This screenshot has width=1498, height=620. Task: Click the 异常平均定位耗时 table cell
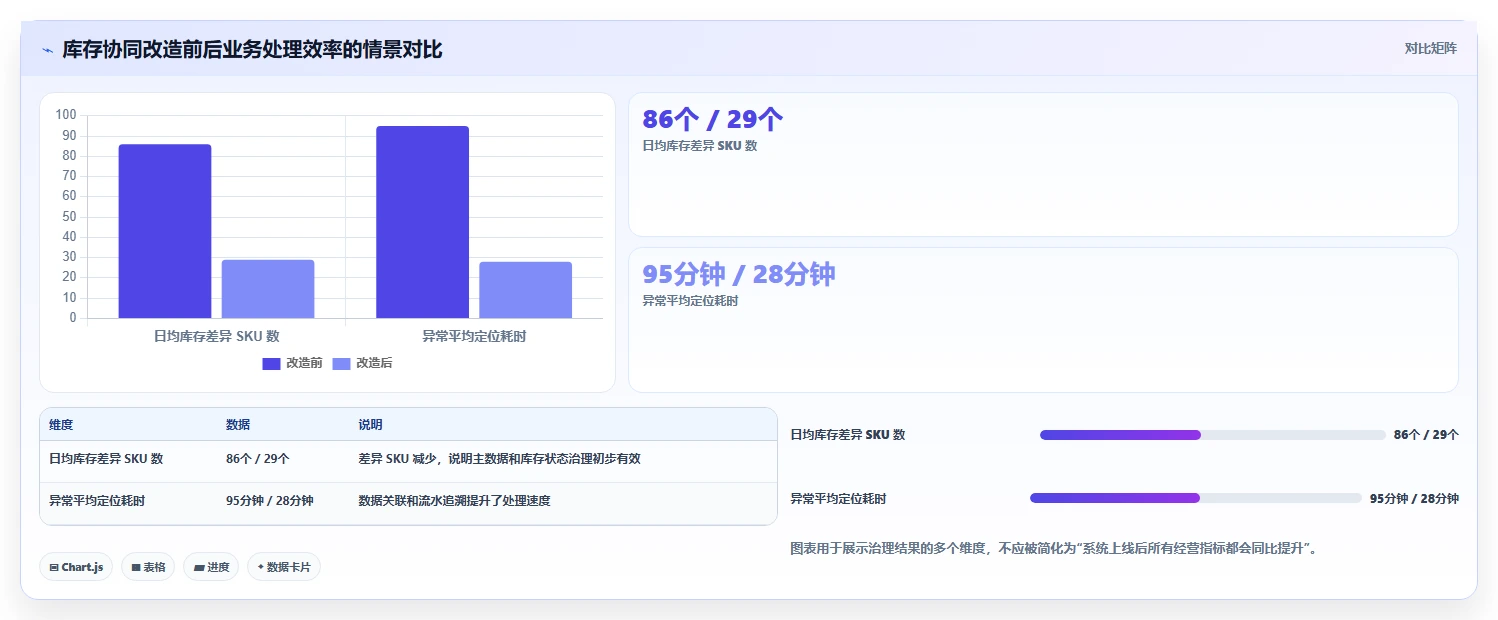coord(97,501)
